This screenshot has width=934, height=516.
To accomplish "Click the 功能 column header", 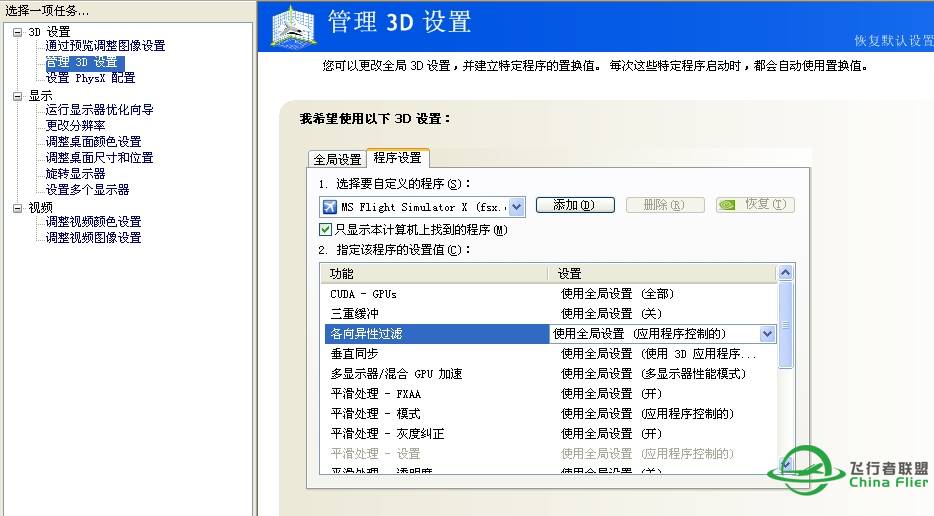I will click(x=434, y=273).
